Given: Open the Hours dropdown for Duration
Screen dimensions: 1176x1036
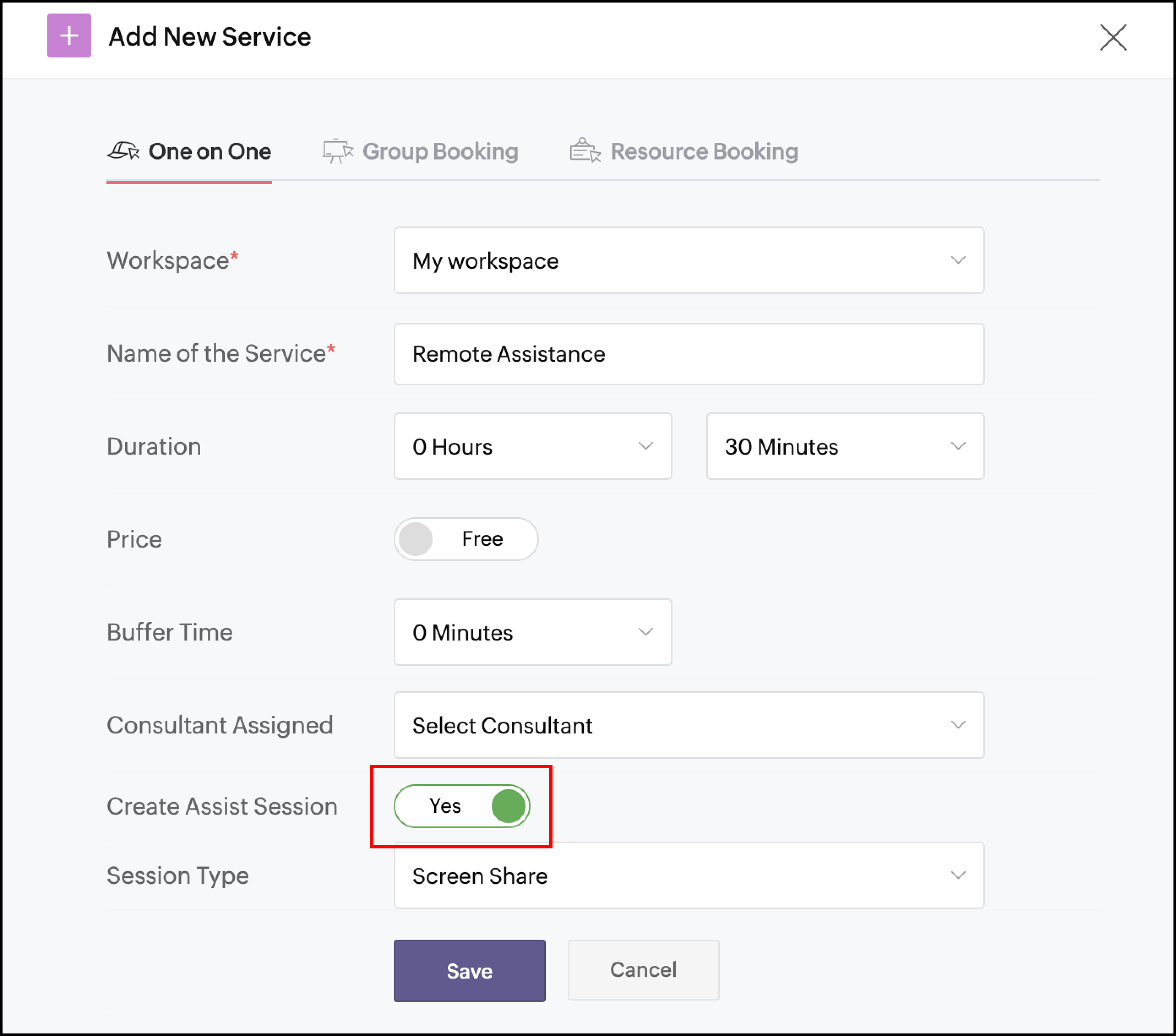Looking at the screenshot, I should tap(532, 446).
